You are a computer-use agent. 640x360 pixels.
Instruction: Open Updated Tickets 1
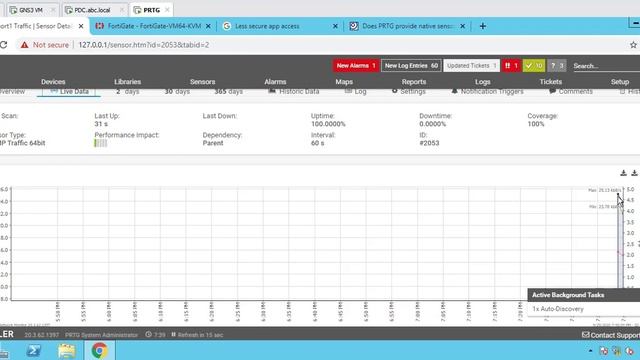coord(471,66)
